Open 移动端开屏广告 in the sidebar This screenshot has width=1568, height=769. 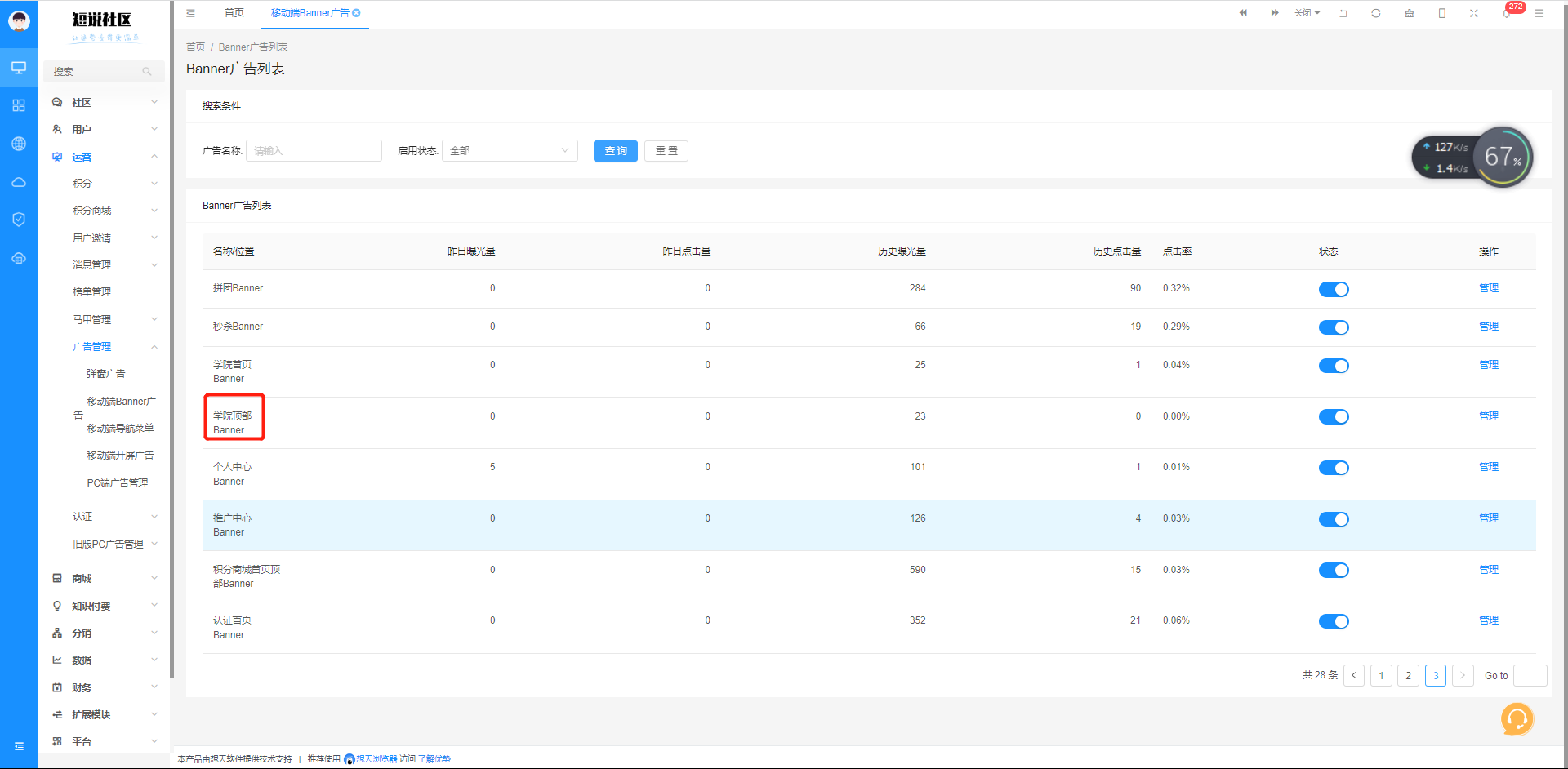coord(120,456)
